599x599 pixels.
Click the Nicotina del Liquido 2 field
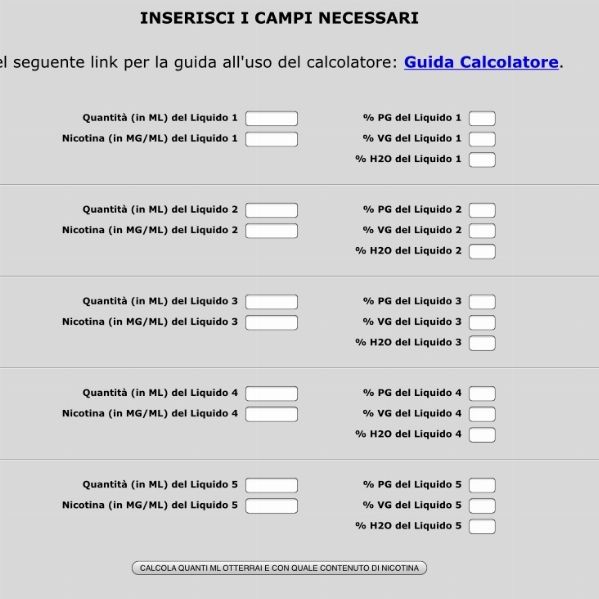272,231
